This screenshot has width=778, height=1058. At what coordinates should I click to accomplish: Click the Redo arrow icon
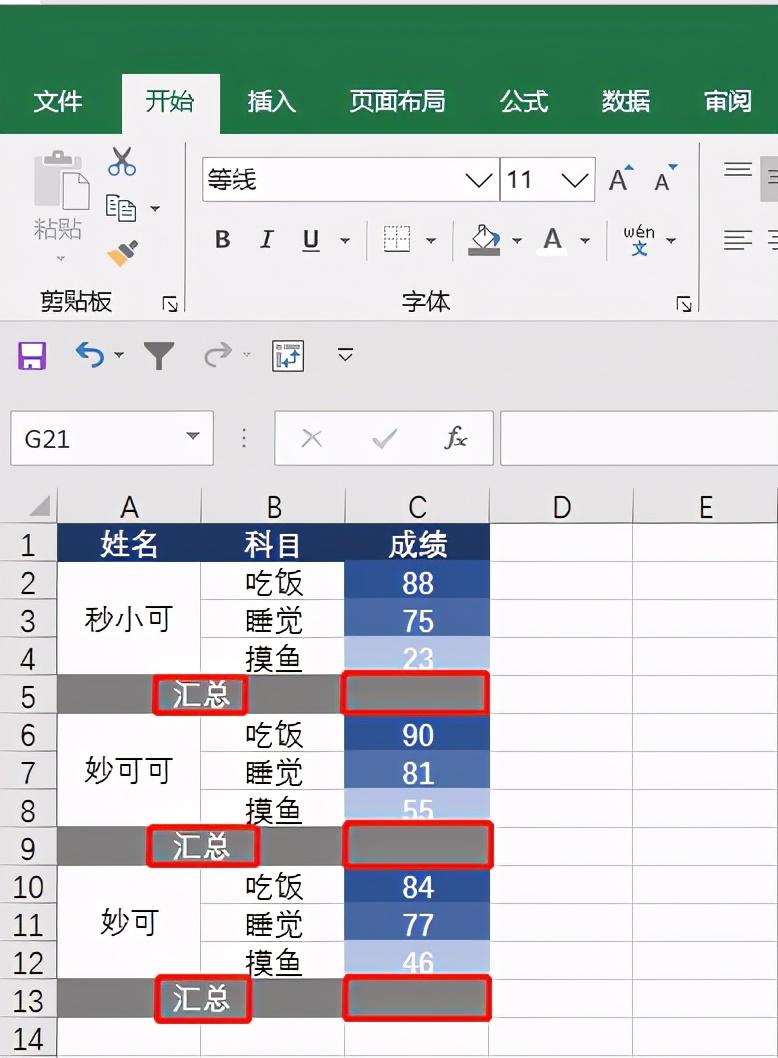[218, 354]
